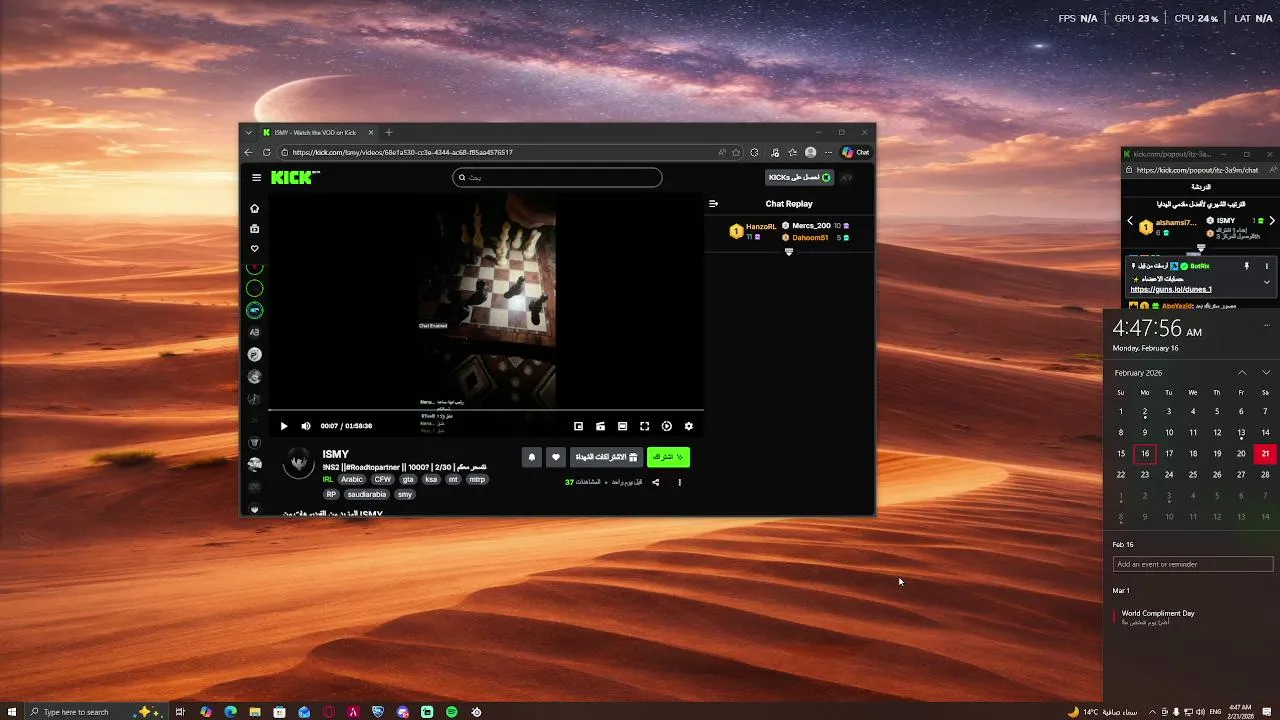1280x720 pixels.
Task: Click February 2026 calendar header
Action: 1139,372
